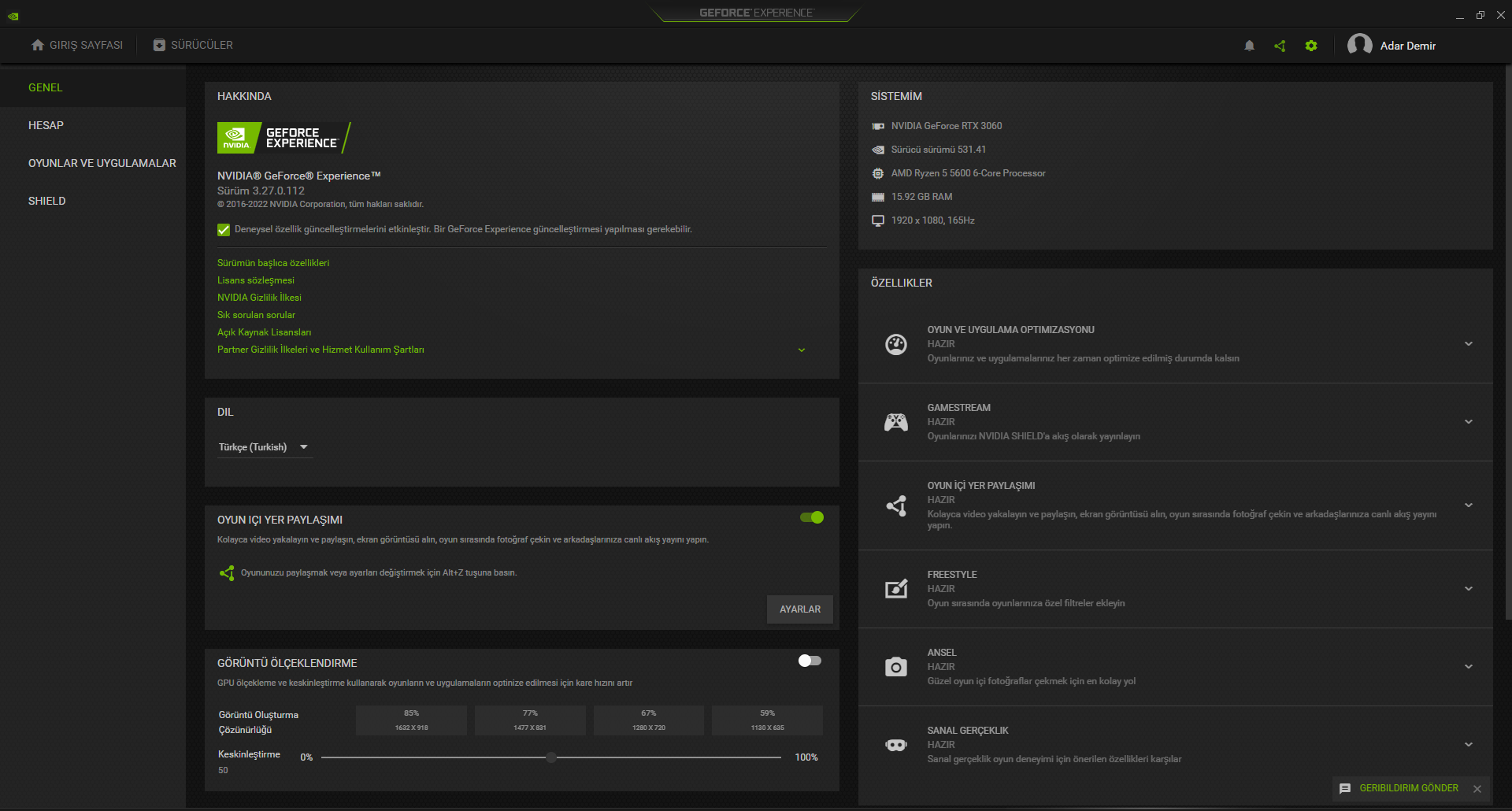Click AMD Ryzen 5 5600 6-Core Processor text
The height and width of the screenshot is (811, 1512).
(969, 173)
